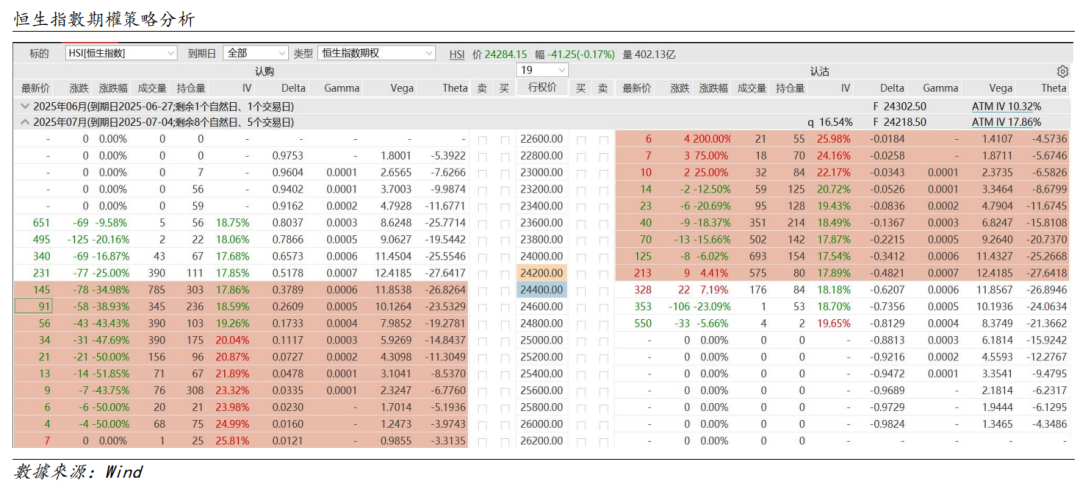Sort puts by 认沽 涨跌幅 column header
Screen dimensions: 1080x492
(714, 88)
